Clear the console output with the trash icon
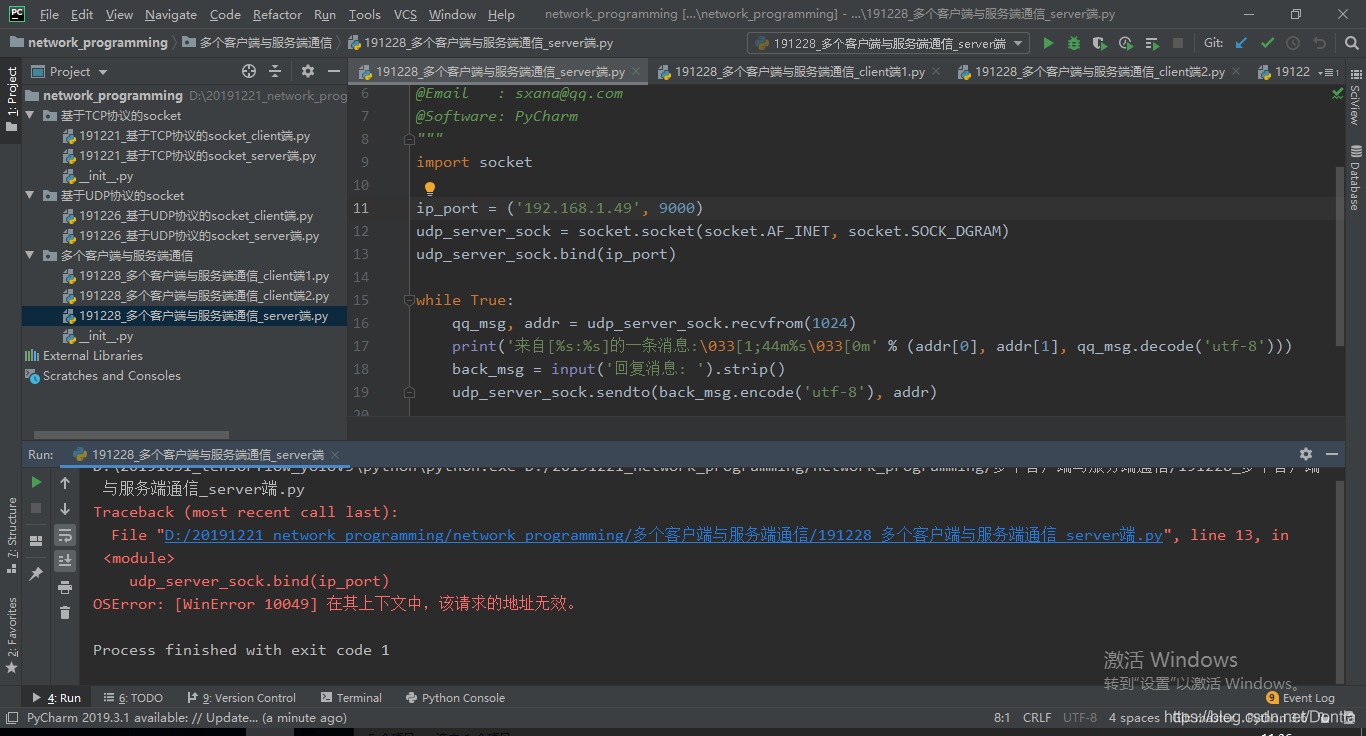 tap(65, 611)
